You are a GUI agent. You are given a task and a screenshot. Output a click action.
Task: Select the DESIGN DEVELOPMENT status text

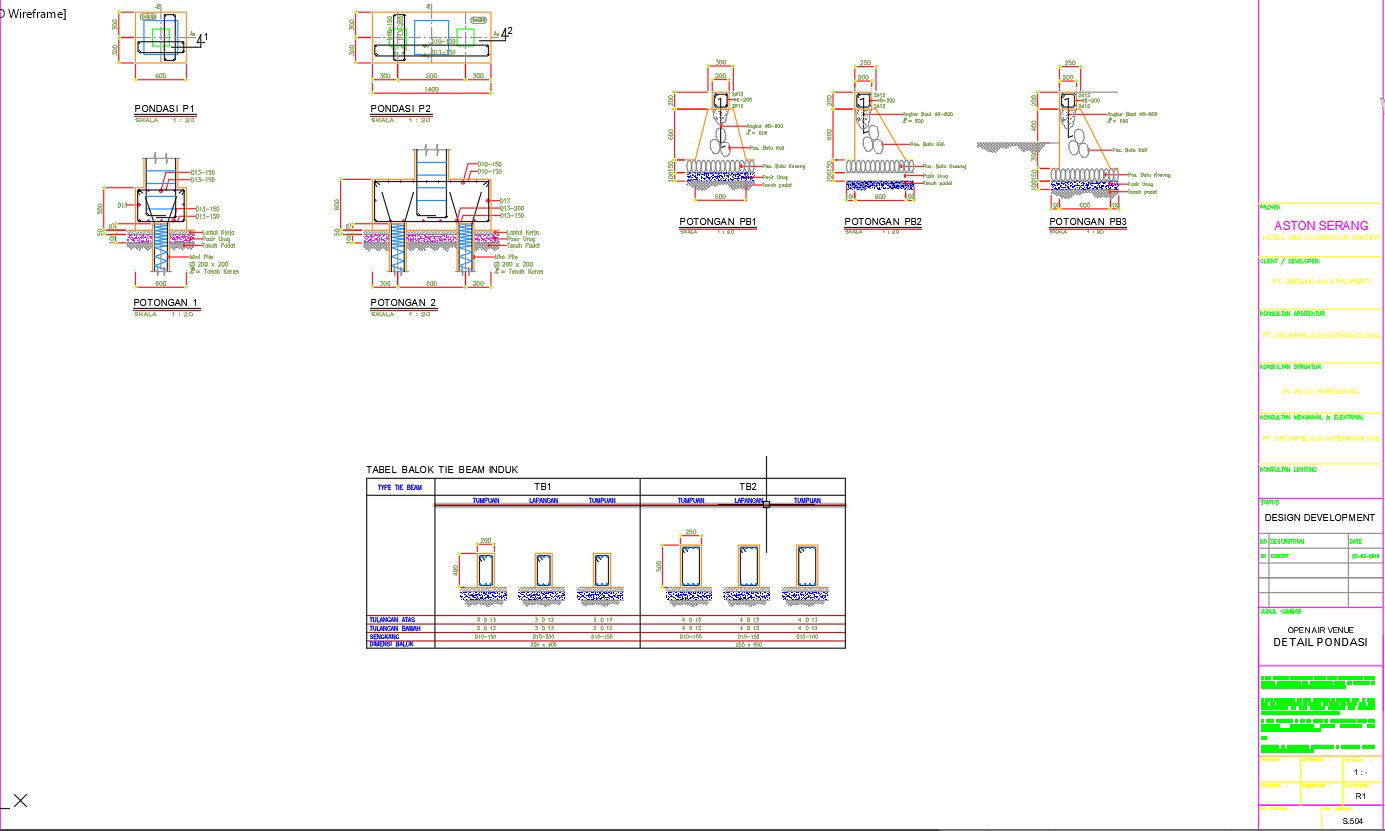tap(1319, 518)
